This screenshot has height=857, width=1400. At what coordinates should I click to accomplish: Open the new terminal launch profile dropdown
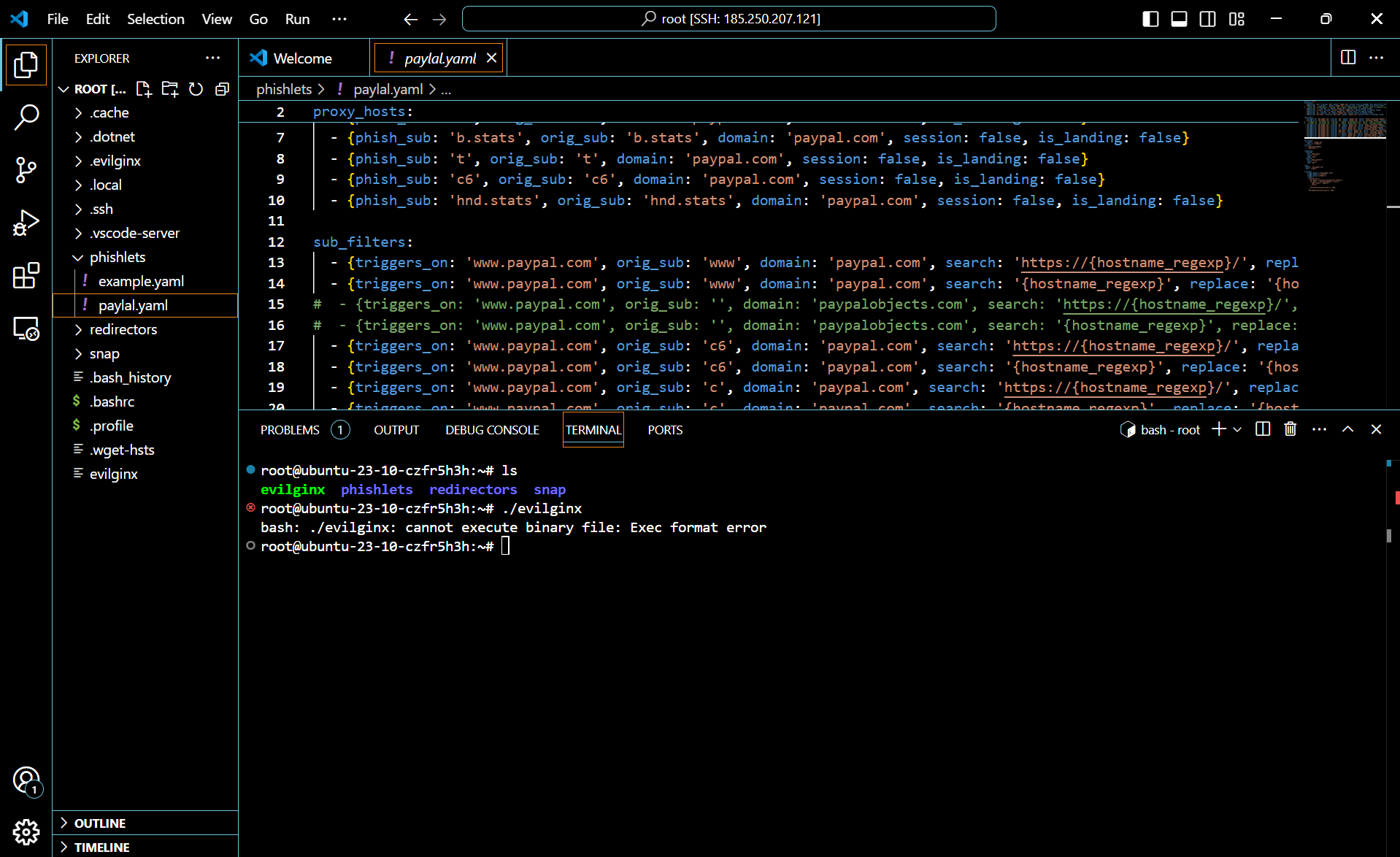[1237, 430]
